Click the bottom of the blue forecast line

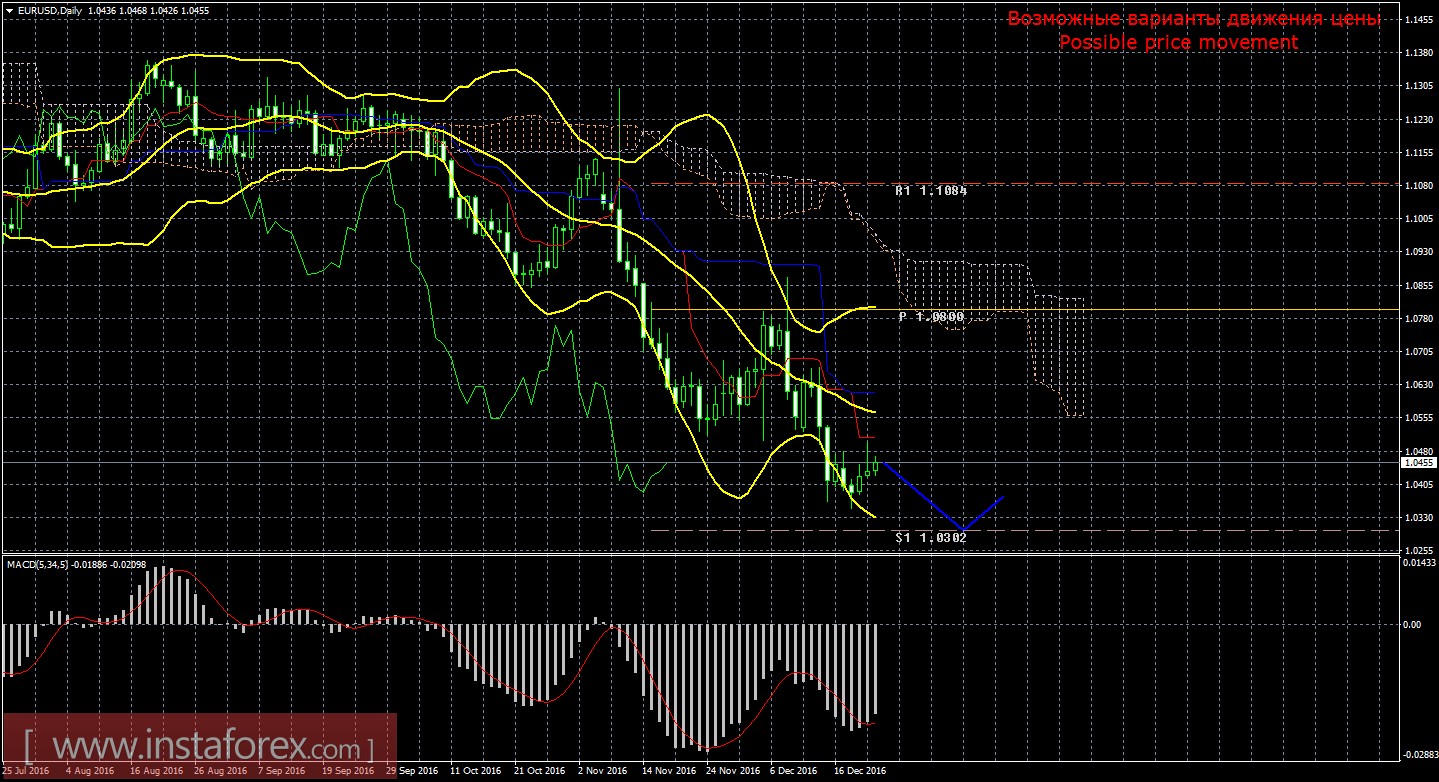point(962,529)
